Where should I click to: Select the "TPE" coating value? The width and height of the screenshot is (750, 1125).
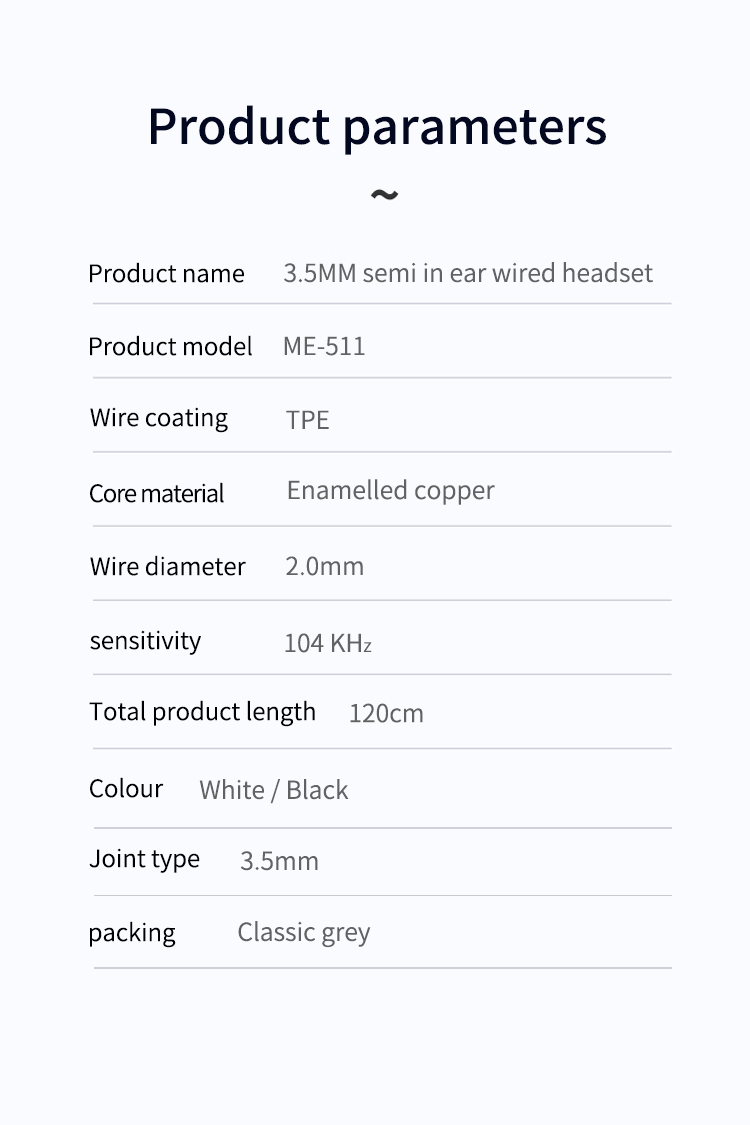tap(307, 420)
